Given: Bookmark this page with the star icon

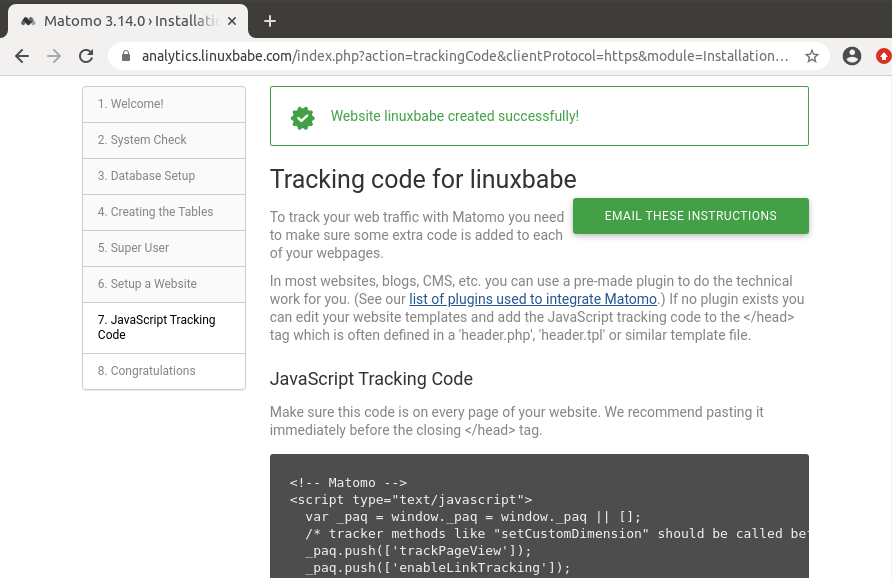Looking at the screenshot, I should pyautogui.click(x=812, y=56).
